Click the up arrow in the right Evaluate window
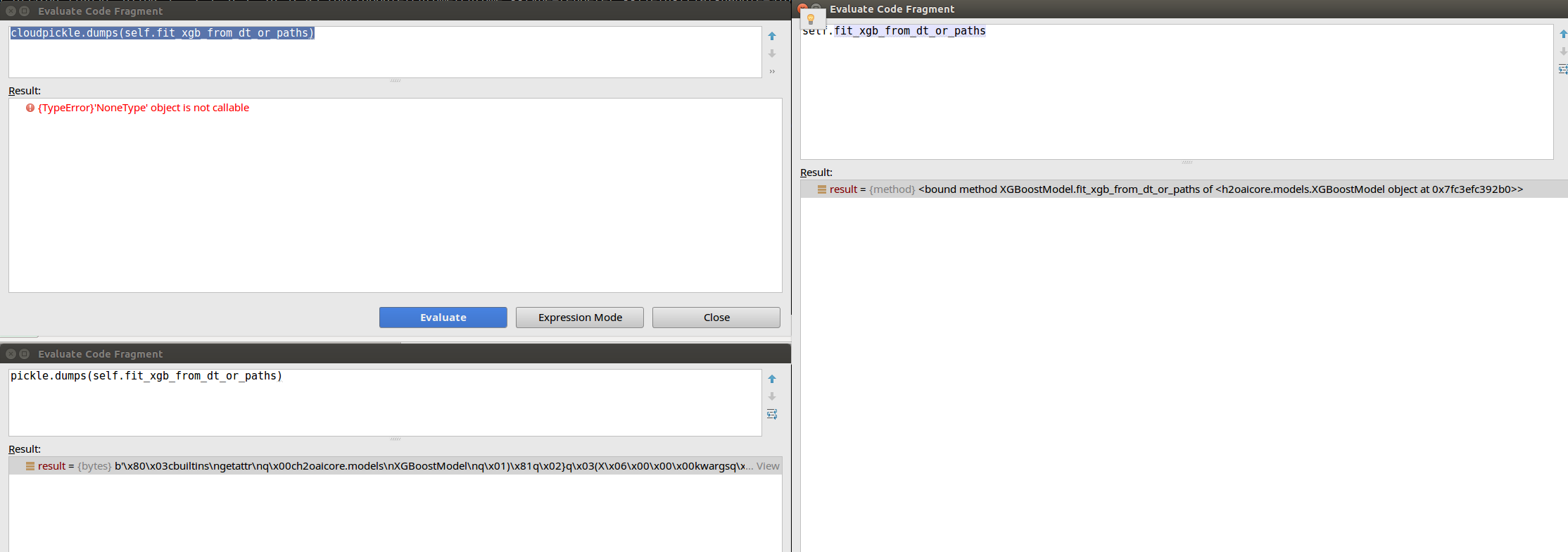The image size is (1568, 552). [1563, 34]
